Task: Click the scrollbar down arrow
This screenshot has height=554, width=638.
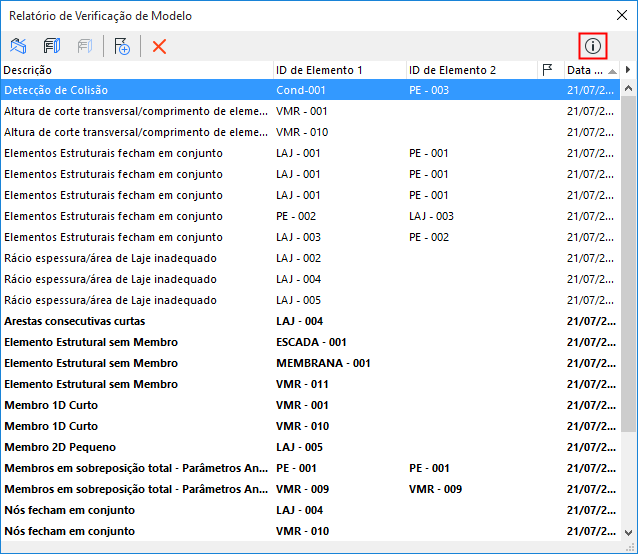Action: pos(628,532)
